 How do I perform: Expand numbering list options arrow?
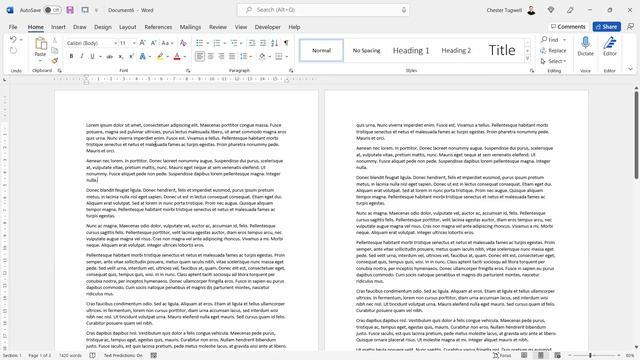224,43
